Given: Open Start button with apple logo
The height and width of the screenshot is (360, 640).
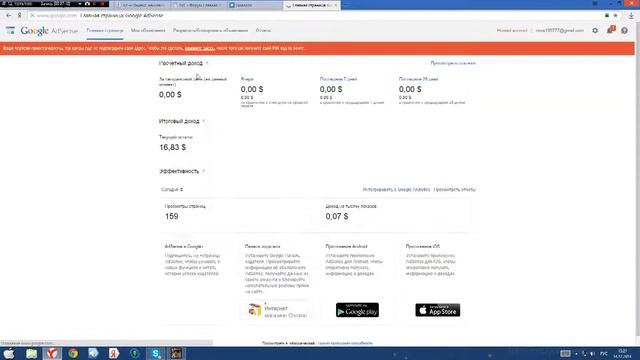Looking at the screenshot, I should pyautogui.click(x=9, y=353).
